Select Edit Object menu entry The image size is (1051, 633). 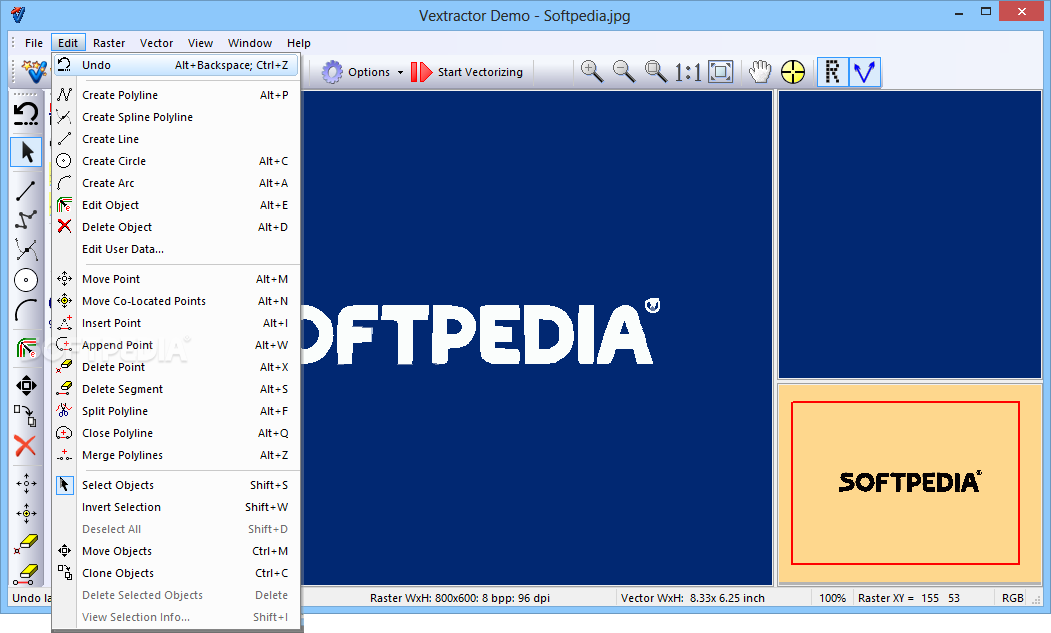(x=176, y=205)
